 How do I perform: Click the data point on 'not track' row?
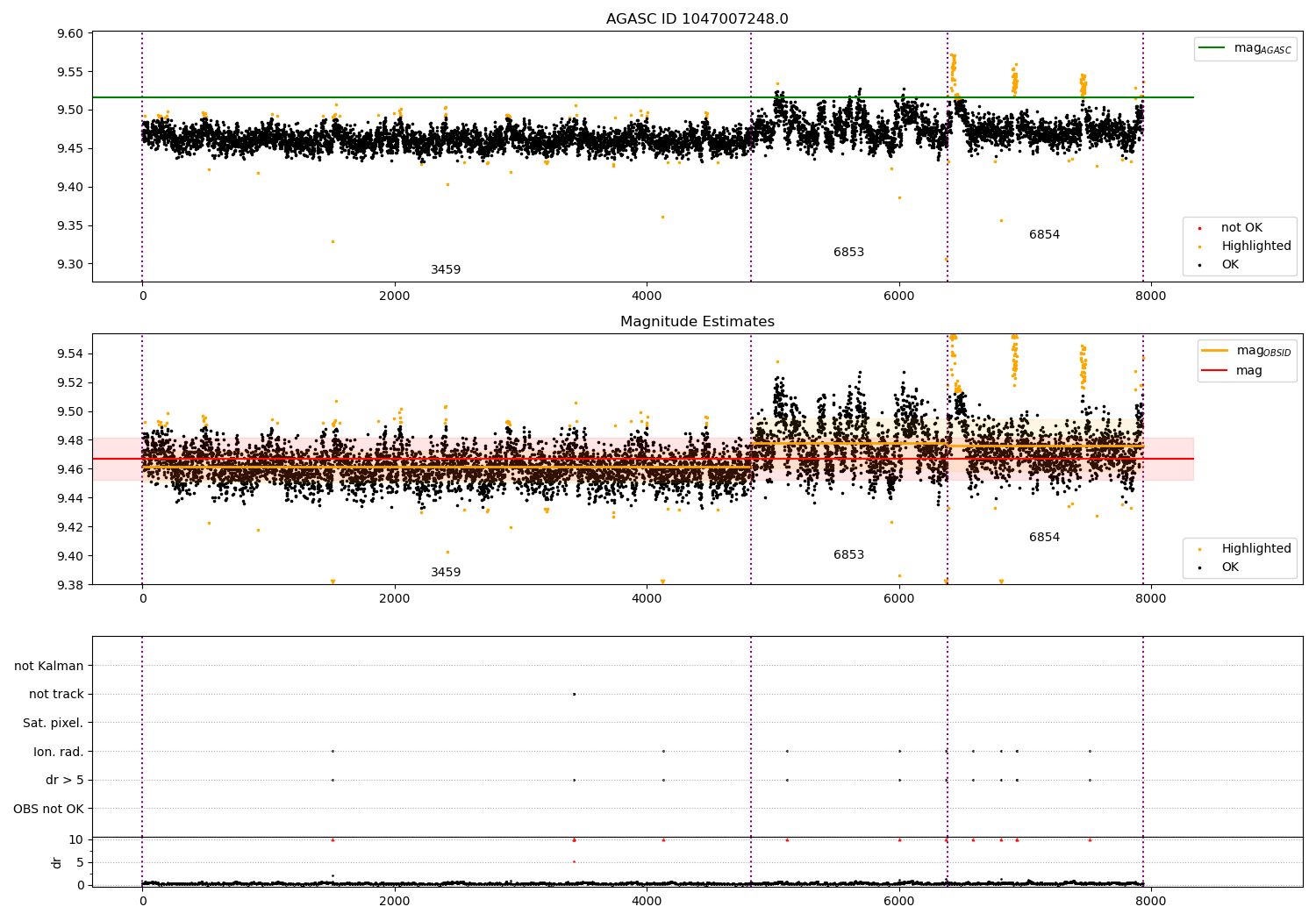tap(574, 694)
